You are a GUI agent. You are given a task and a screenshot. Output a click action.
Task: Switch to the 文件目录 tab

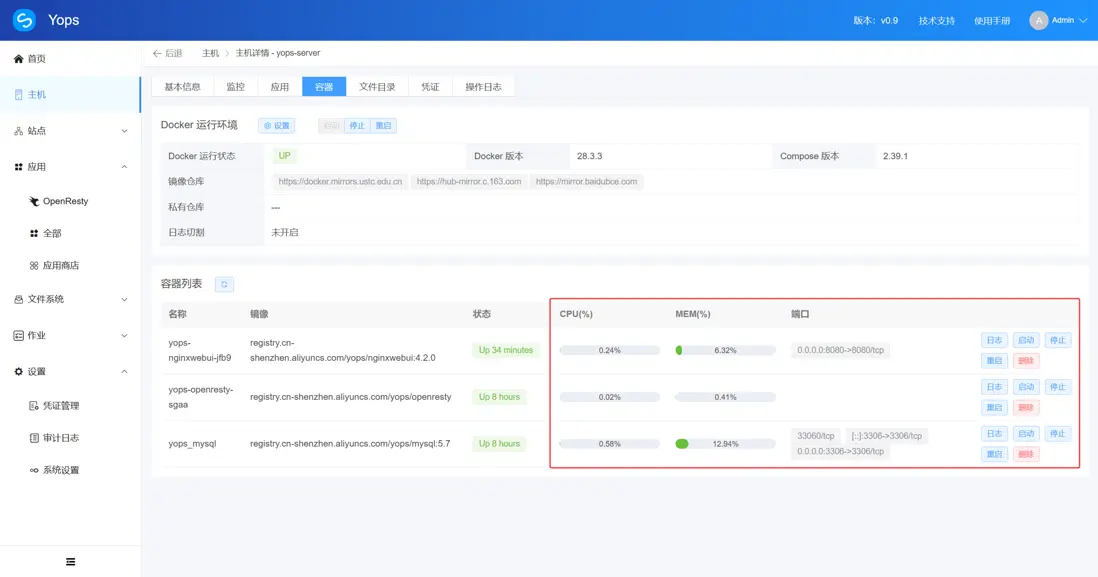[x=377, y=87]
